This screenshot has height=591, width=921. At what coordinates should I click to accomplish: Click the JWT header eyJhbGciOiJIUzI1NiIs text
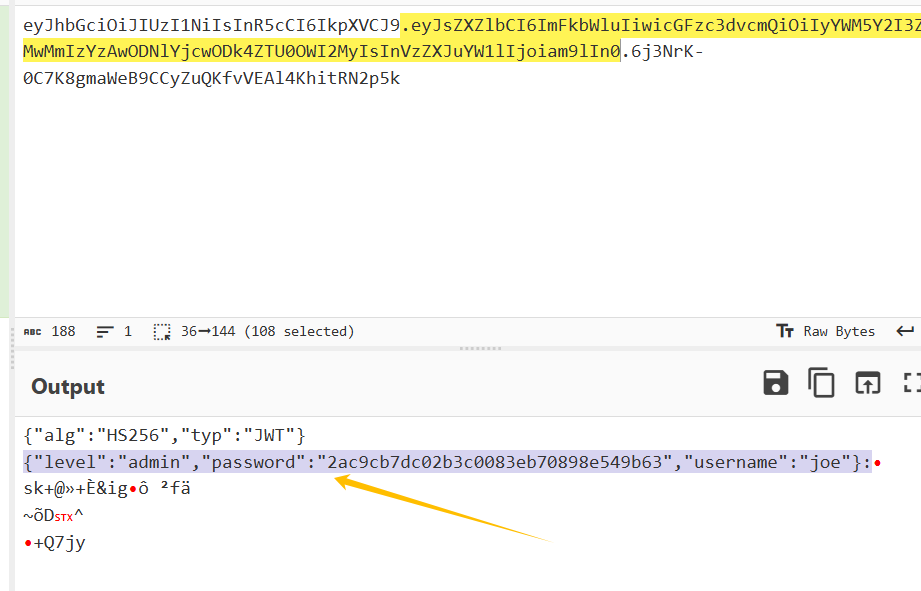(x=211, y=25)
